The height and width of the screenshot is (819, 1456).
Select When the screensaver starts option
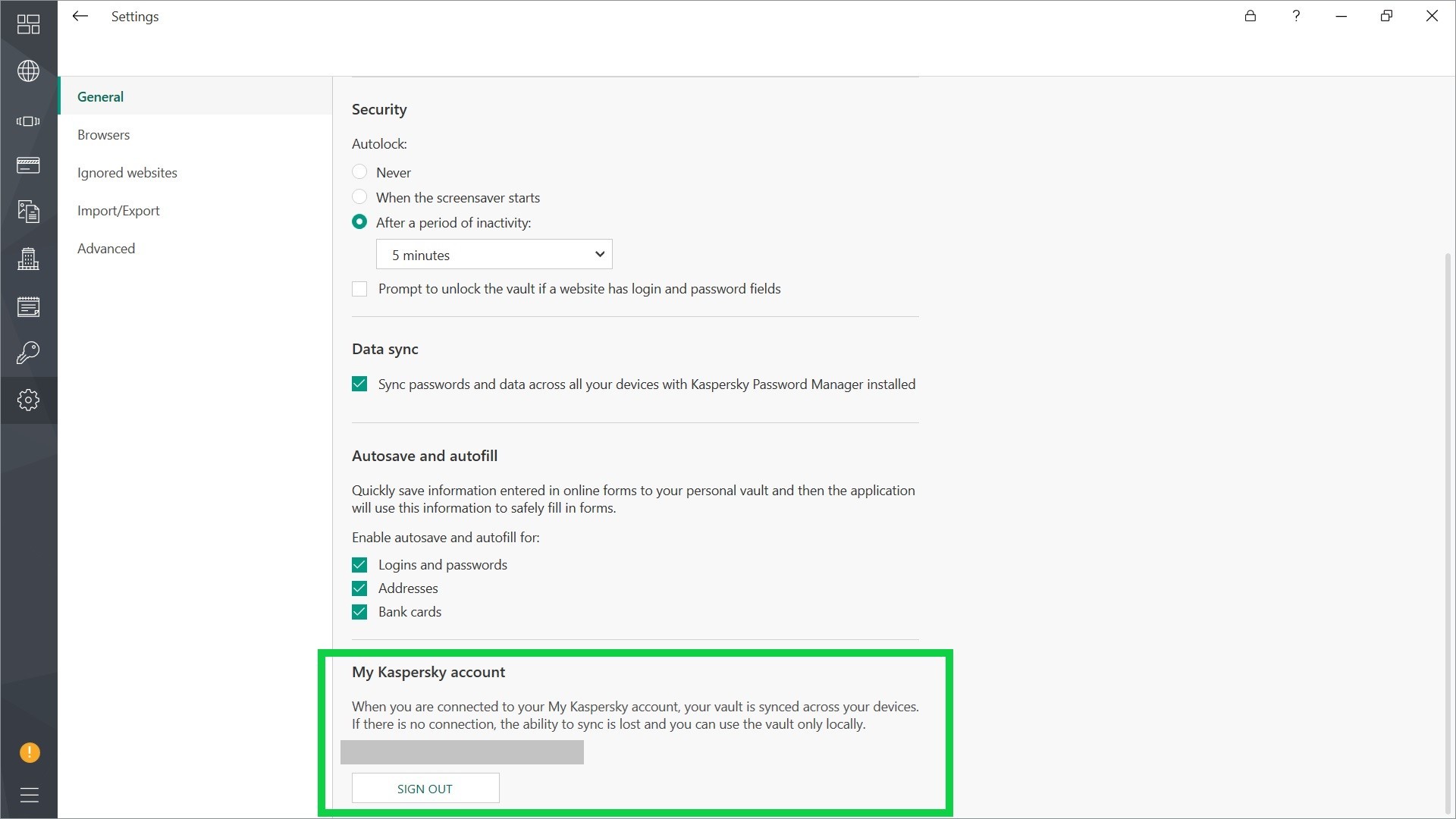pos(359,197)
